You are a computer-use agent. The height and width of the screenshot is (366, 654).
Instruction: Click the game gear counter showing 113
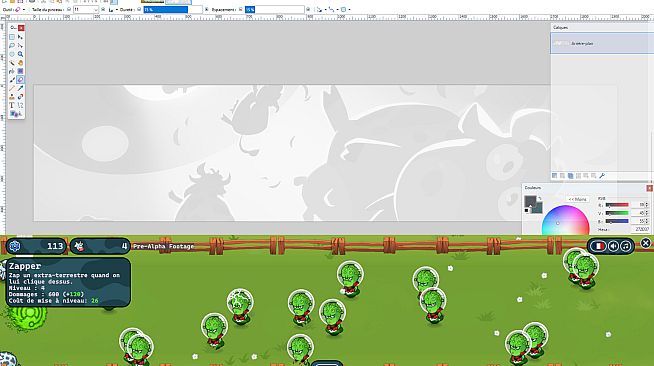click(x=35, y=246)
